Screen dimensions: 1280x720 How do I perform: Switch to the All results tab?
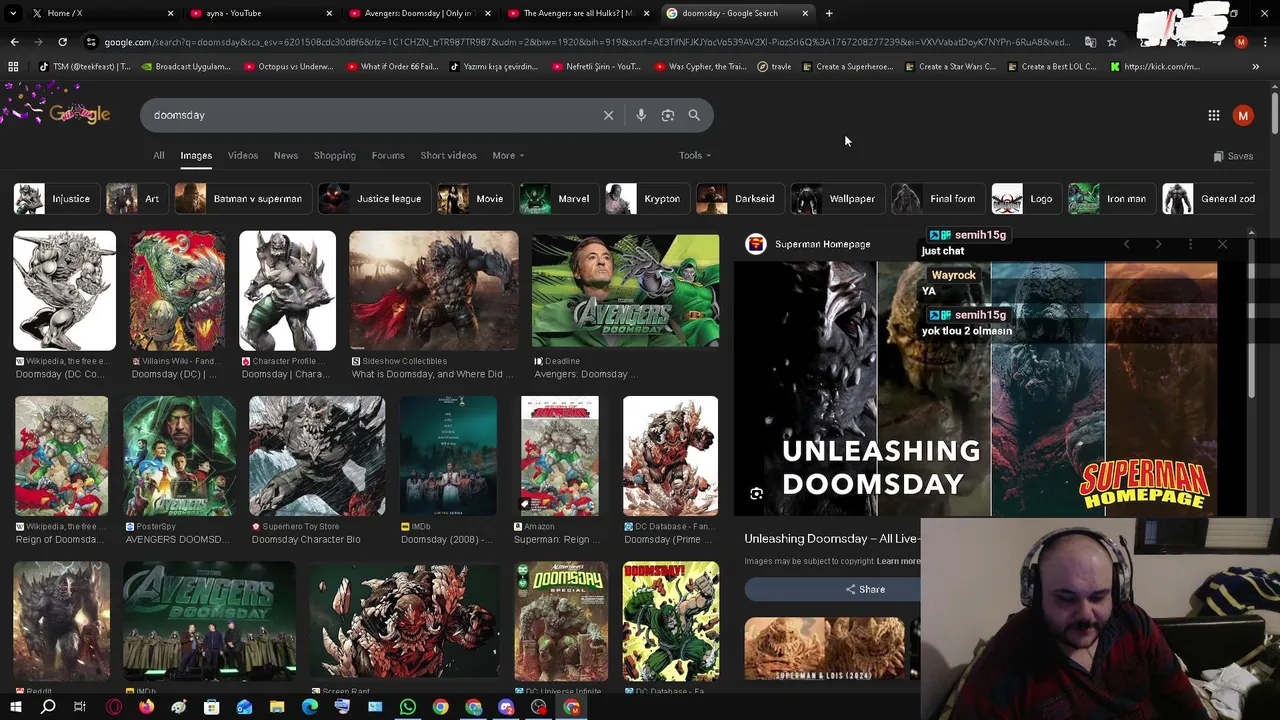pos(158,155)
